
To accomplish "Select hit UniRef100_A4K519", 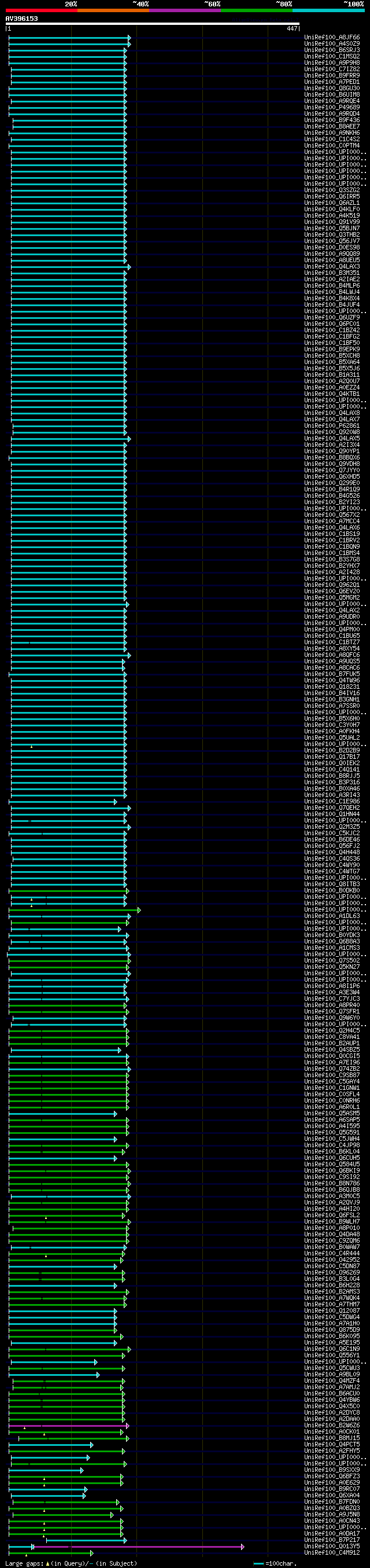I will (332, 216).
